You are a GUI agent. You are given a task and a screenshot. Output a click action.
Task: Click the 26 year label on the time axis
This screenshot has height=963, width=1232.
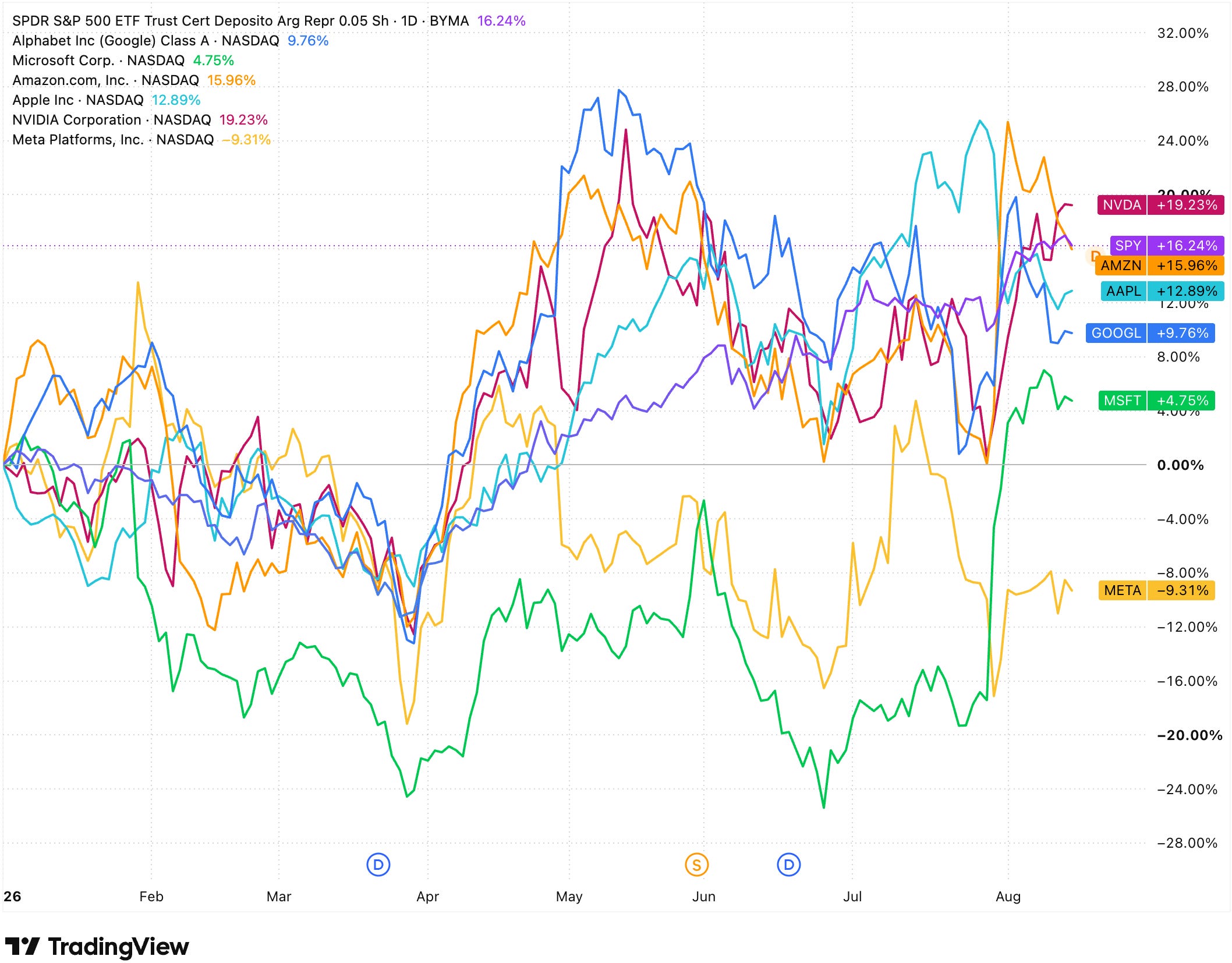click(x=12, y=896)
